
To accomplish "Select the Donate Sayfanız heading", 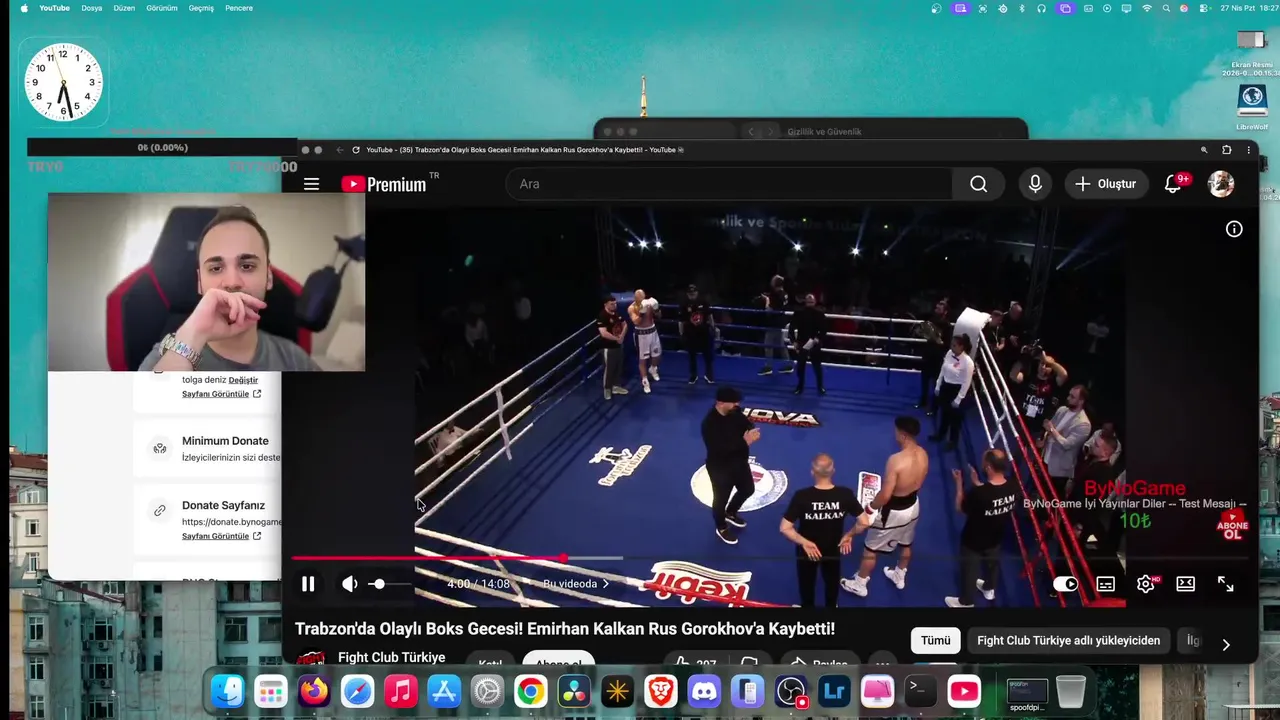I will coord(223,506).
